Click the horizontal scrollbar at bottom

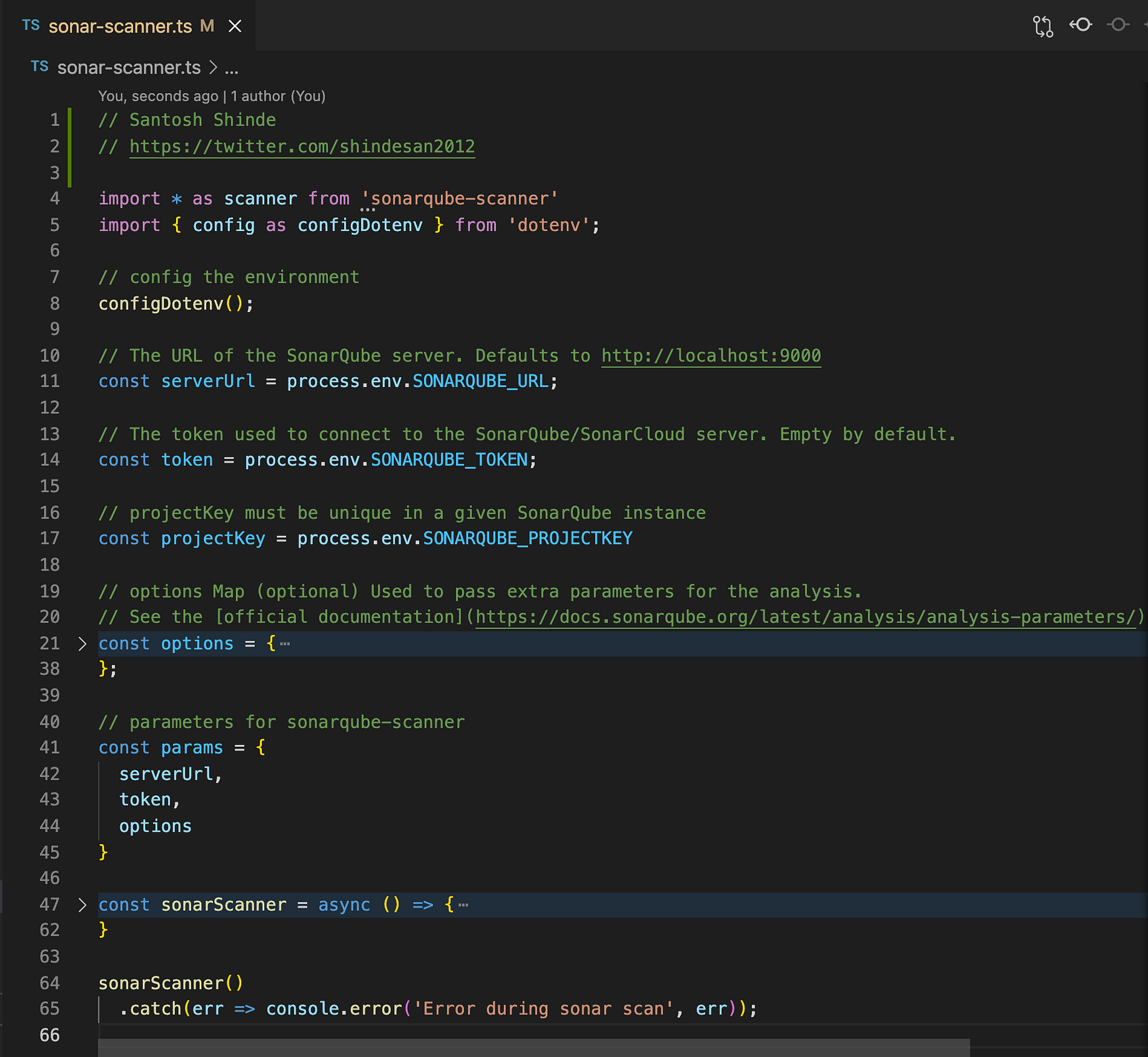pos(534,1048)
